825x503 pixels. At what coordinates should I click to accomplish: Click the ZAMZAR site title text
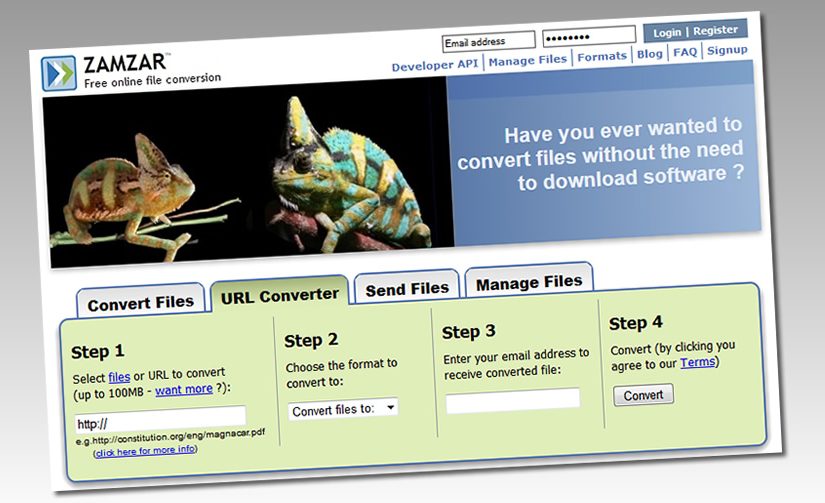pyautogui.click(x=125, y=64)
